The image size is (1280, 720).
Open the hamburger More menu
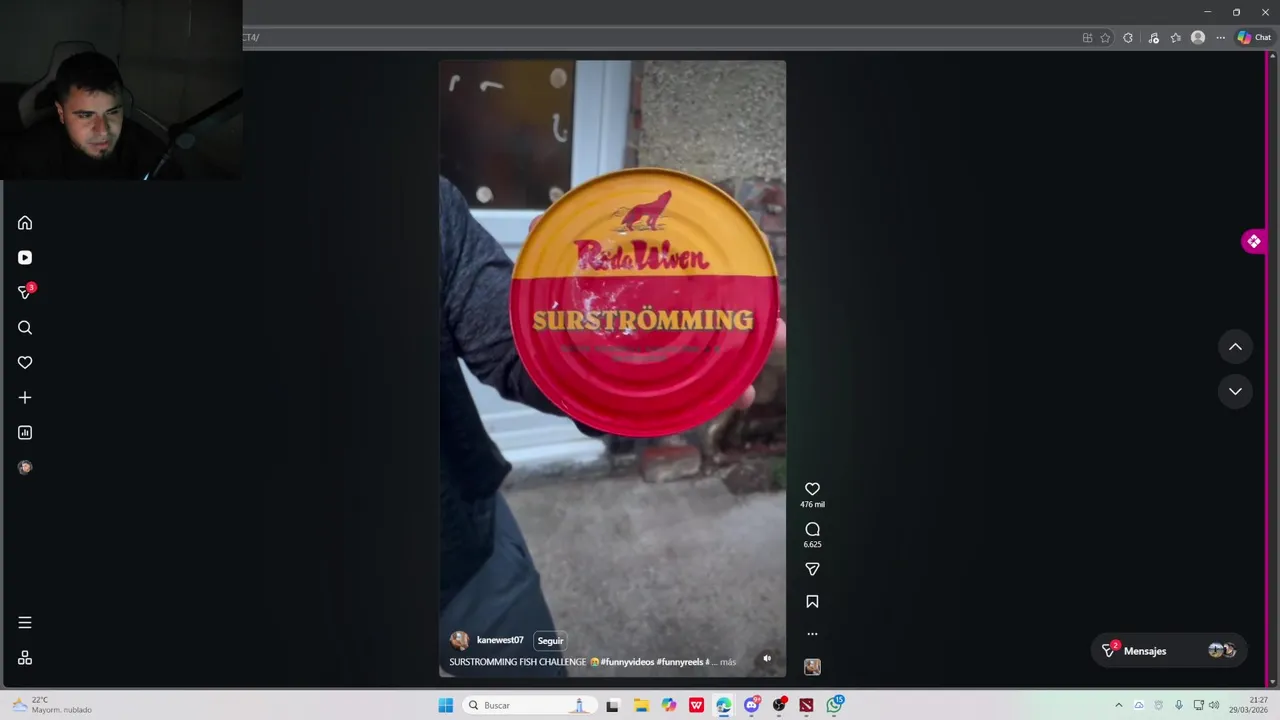pyautogui.click(x=25, y=623)
